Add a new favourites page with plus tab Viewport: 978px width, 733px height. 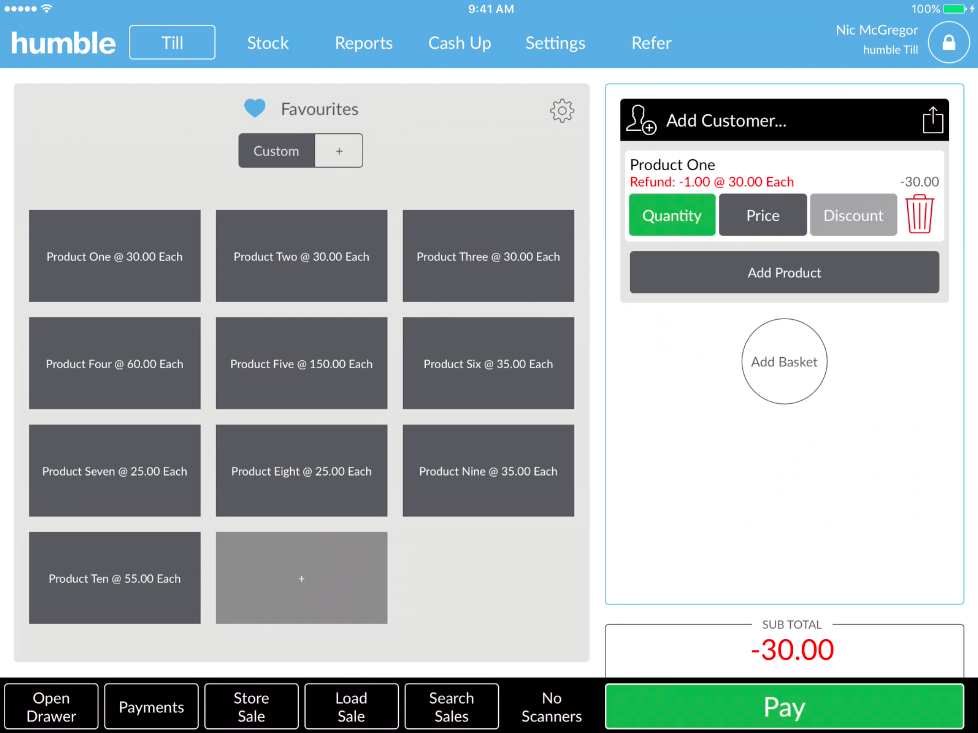coord(339,151)
